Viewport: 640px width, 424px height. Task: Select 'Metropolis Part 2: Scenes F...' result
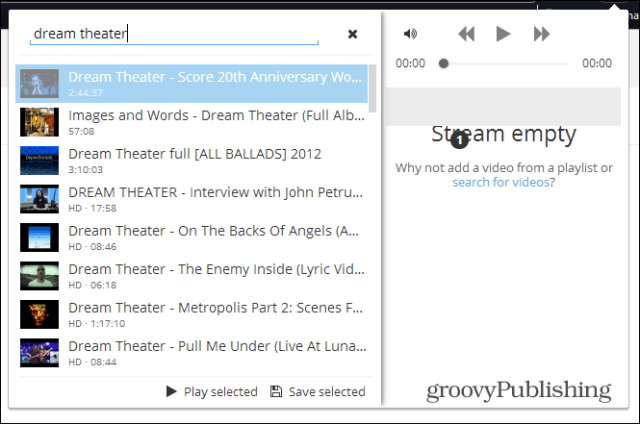(191, 314)
